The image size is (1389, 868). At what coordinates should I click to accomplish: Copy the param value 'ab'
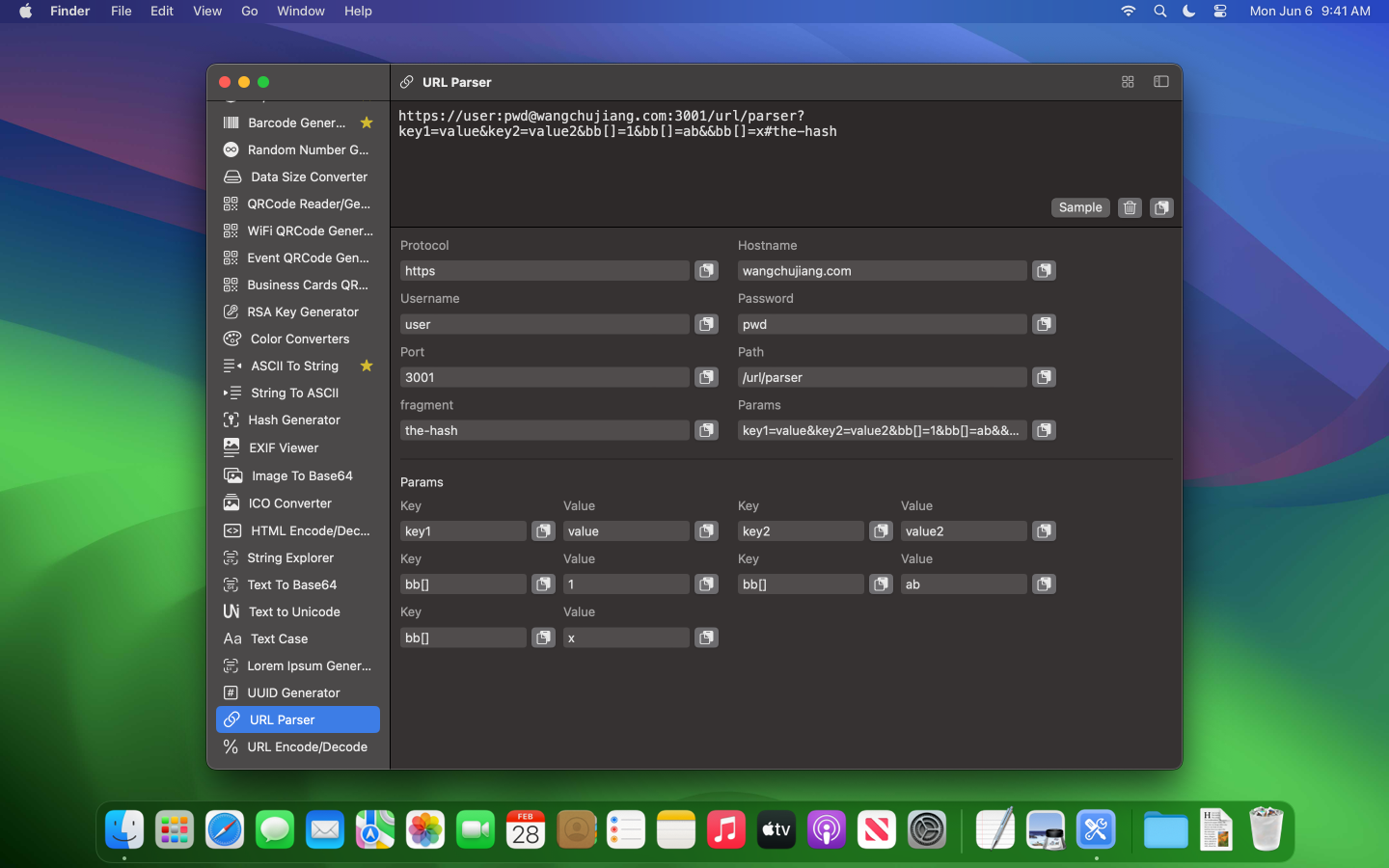click(x=1044, y=584)
